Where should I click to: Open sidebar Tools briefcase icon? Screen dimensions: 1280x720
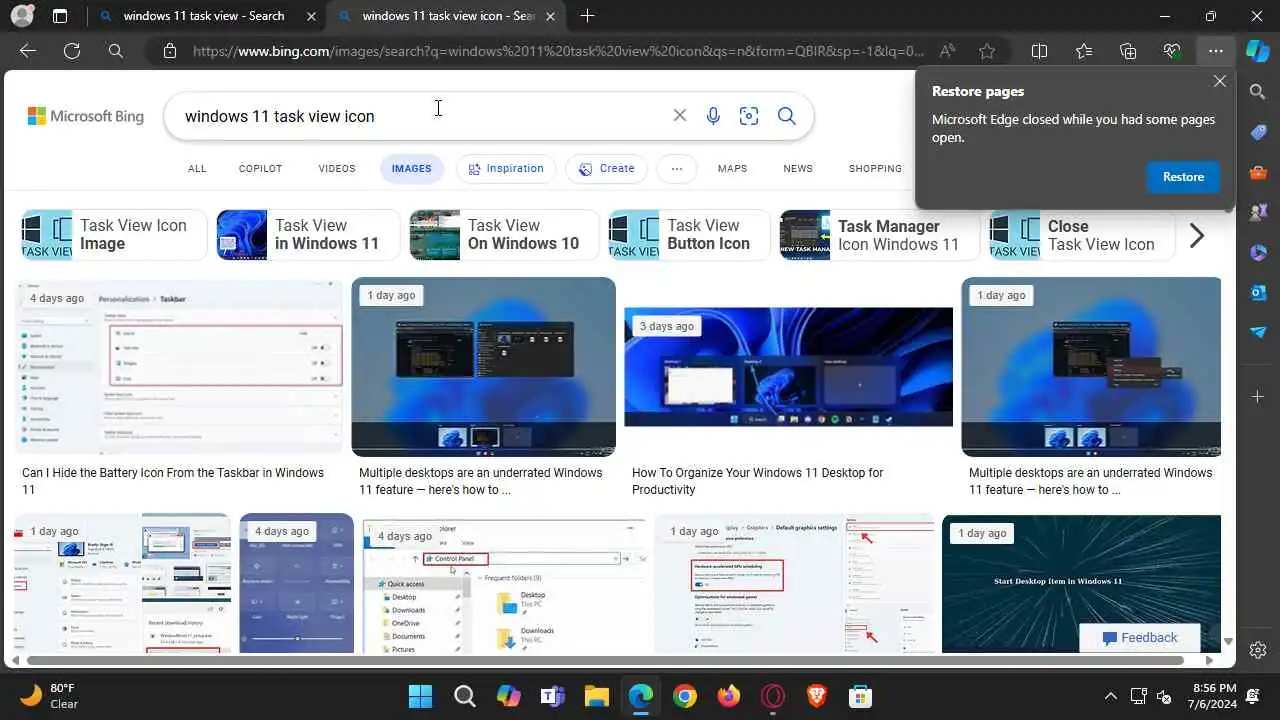point(1258,172)
